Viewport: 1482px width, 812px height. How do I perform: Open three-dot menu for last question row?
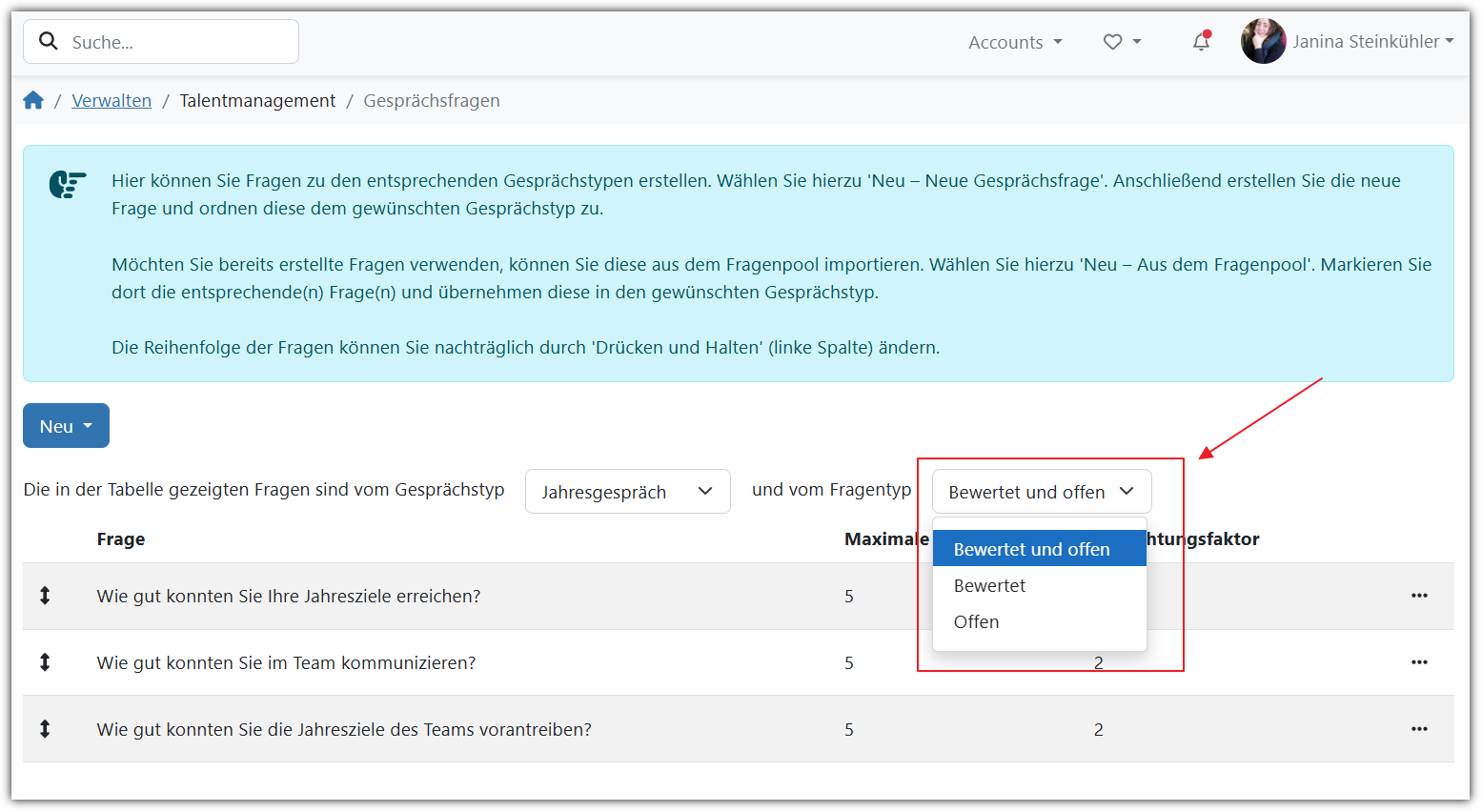(x=1418, y=729)
